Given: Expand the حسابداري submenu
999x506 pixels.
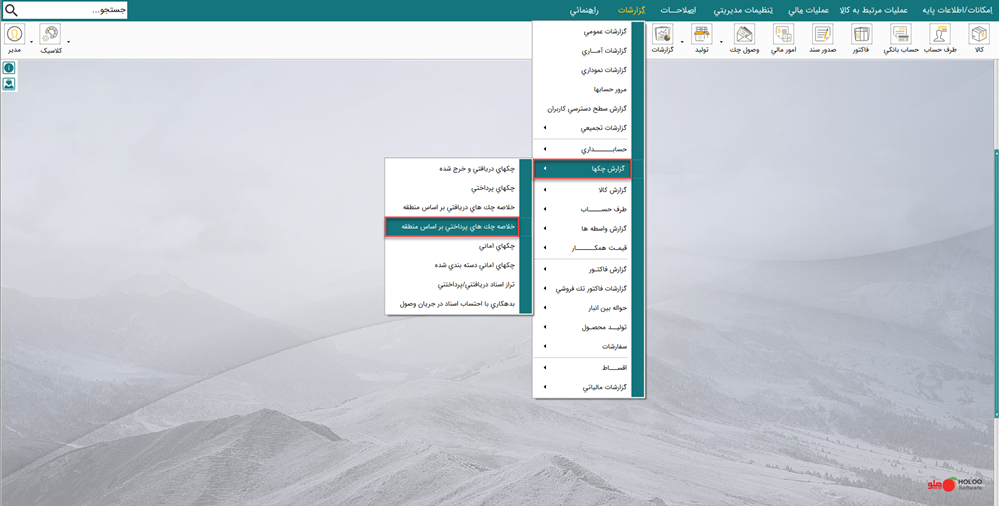Looking at the screenshot, I should tap(582, 149).
